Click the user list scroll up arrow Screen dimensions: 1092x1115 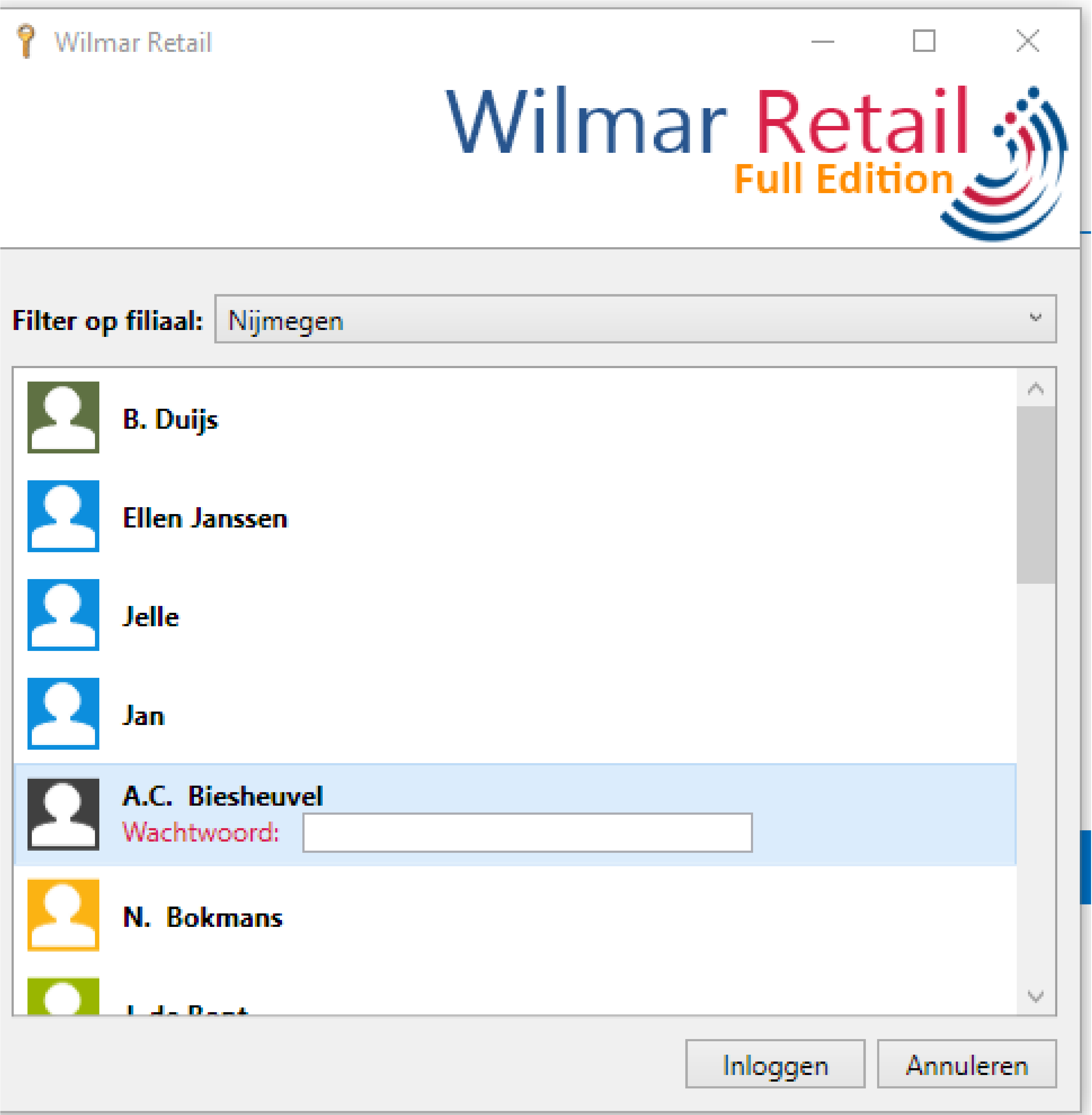coord(1036,388)
